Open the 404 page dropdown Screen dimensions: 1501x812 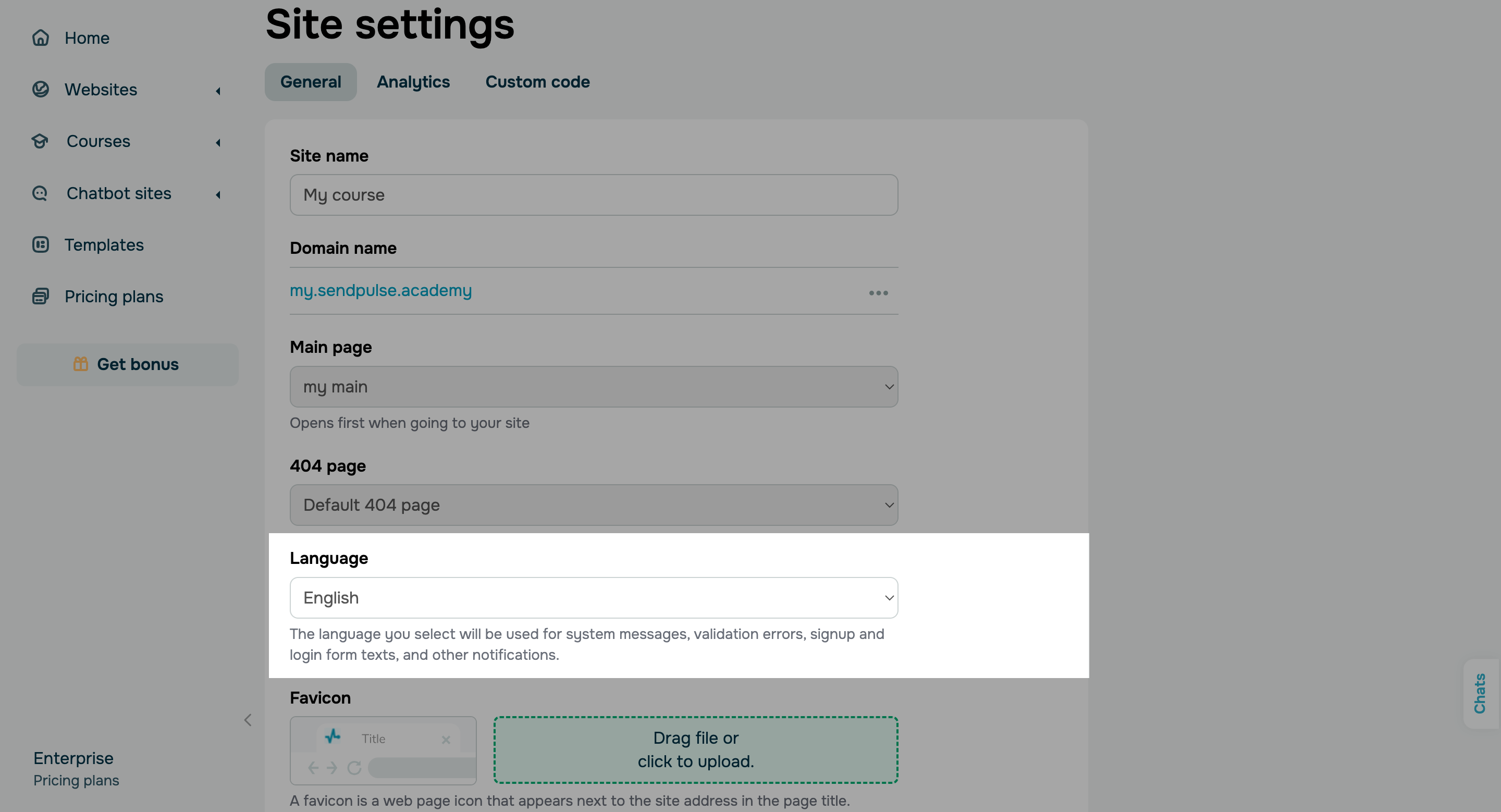click(x=594, y=505)
